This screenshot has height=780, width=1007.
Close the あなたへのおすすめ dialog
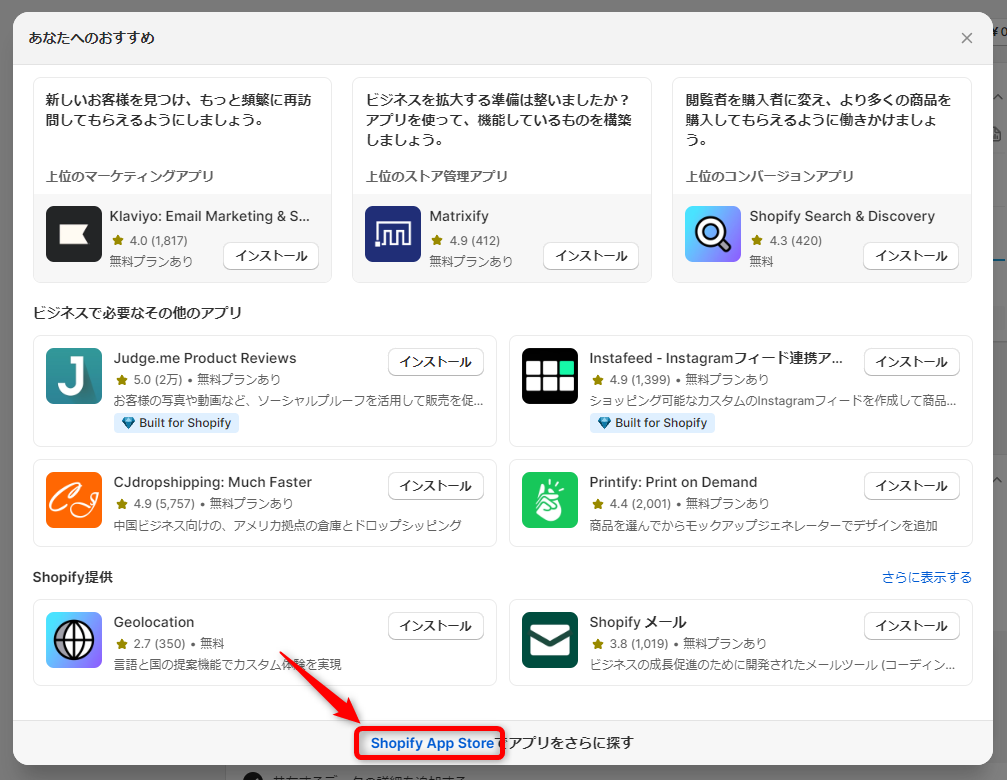point(967,38)
